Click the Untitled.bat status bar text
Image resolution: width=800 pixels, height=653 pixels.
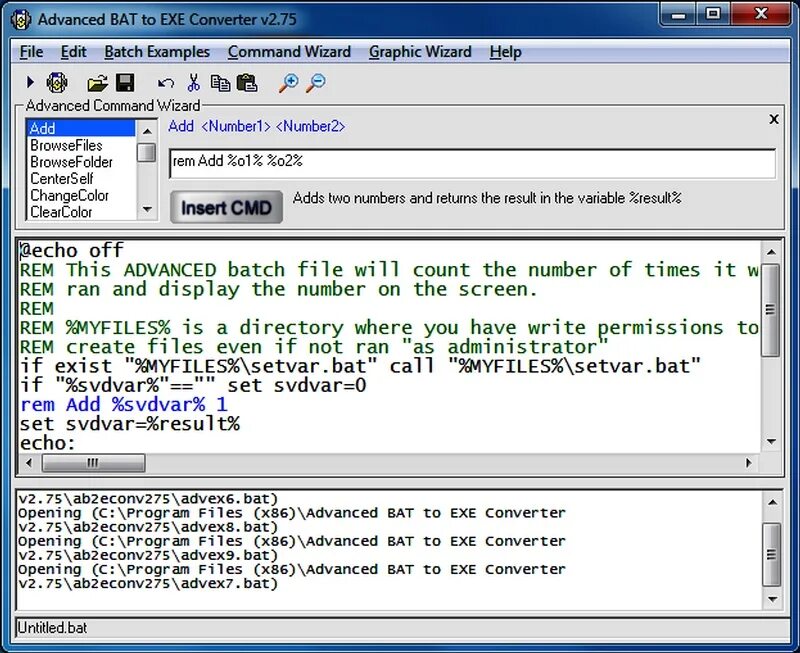[52, 627]
